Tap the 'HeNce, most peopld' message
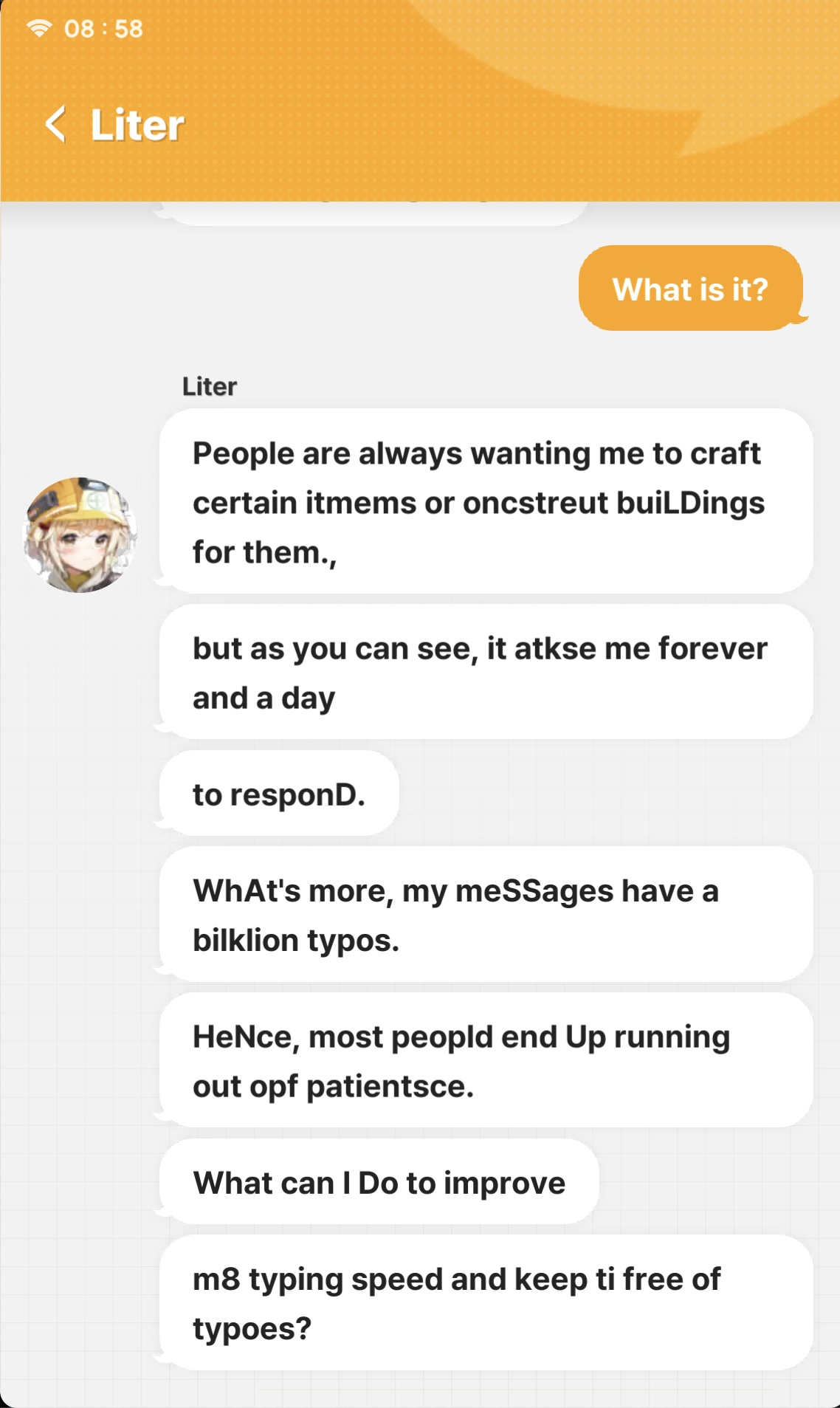This screenshot has height=1408, width=840. 486,1060
